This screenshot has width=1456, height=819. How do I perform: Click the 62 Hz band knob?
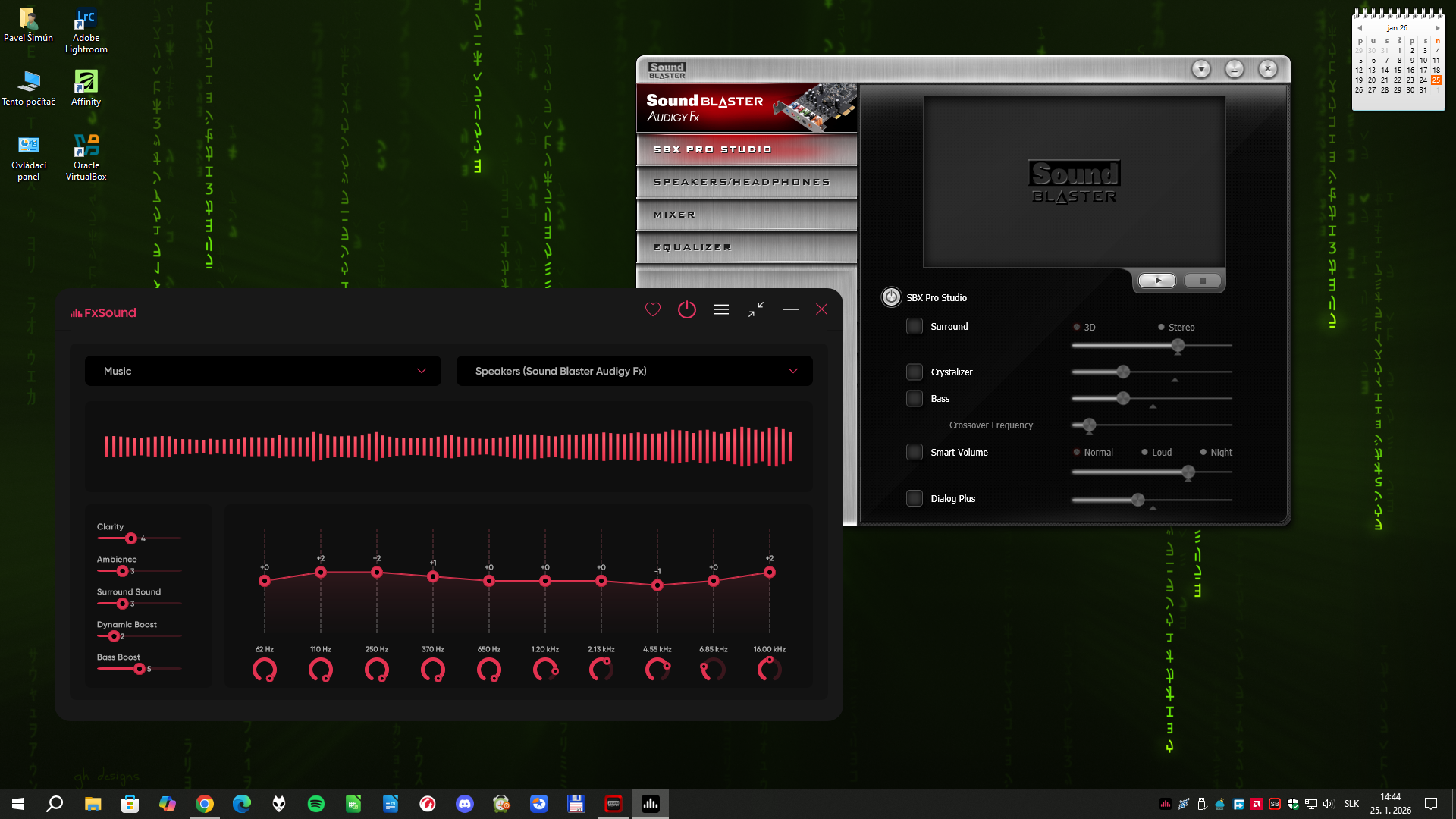265,670
